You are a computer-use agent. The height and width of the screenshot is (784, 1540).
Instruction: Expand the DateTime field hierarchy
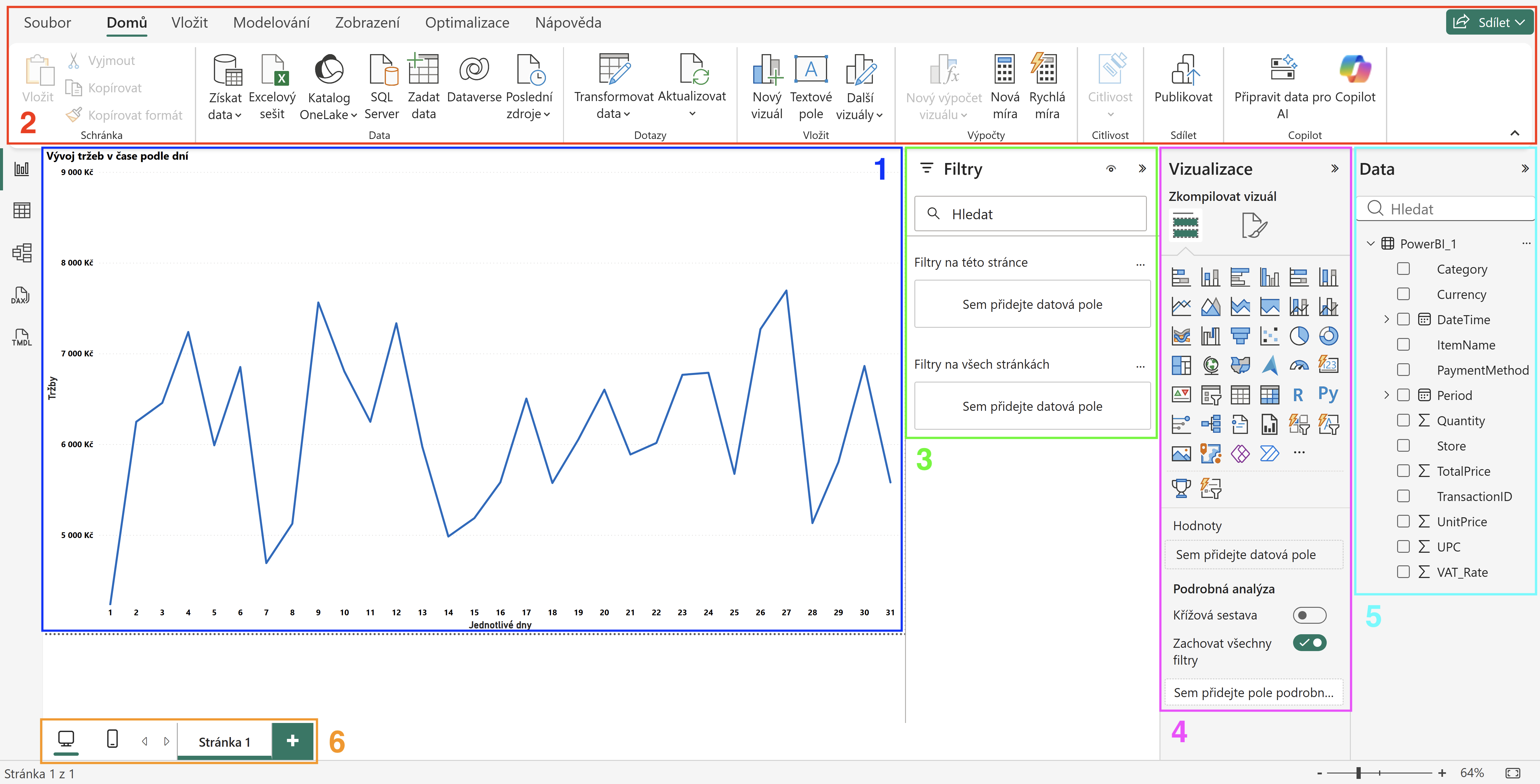coord(1386,319)
